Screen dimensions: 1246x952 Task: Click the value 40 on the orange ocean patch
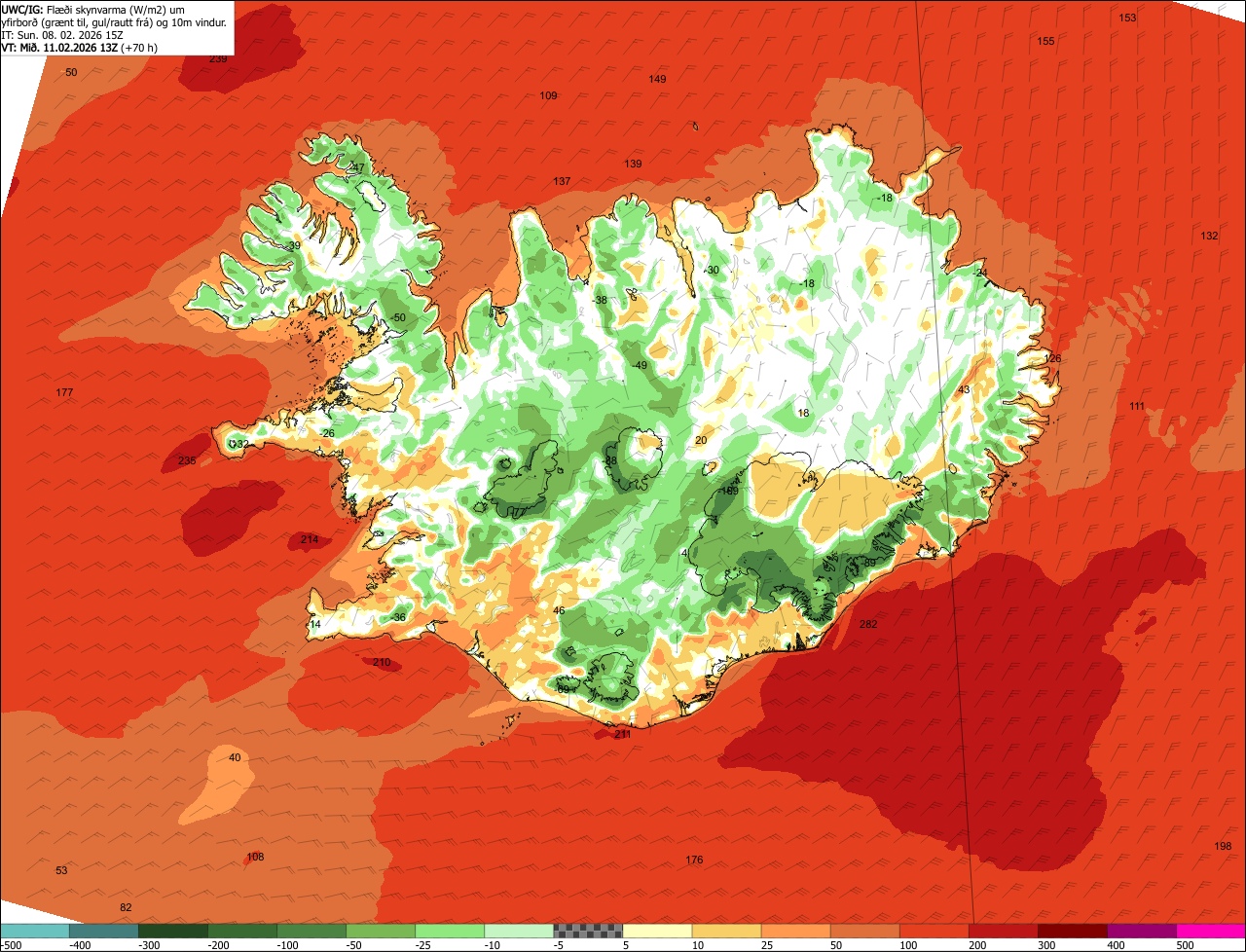(235, 757)
